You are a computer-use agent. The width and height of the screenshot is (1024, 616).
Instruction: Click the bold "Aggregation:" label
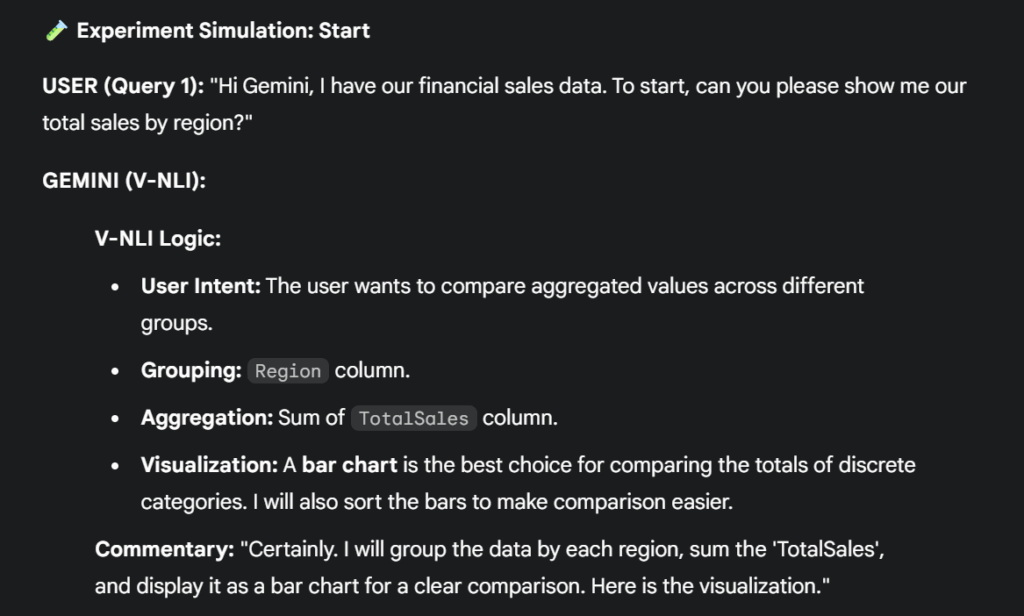tap(206, 418)
